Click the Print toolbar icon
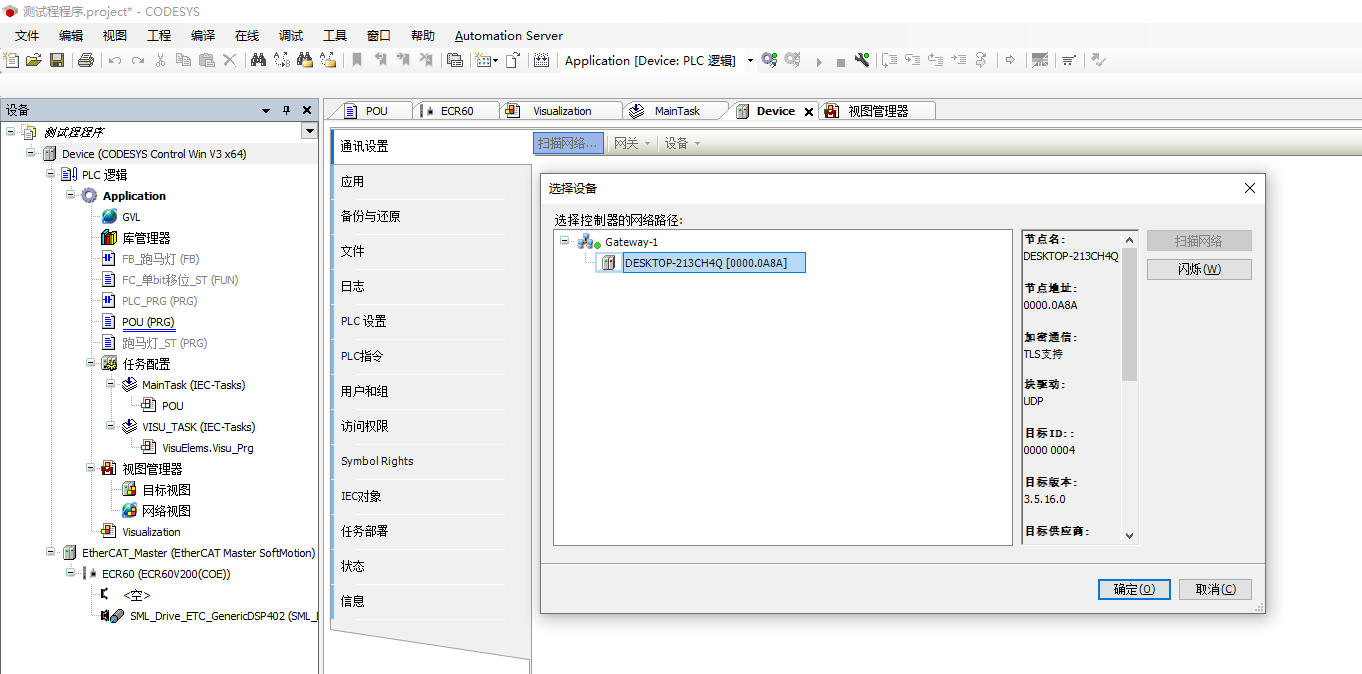Screen dimensions: 1362x674 (x=86, y=60)
